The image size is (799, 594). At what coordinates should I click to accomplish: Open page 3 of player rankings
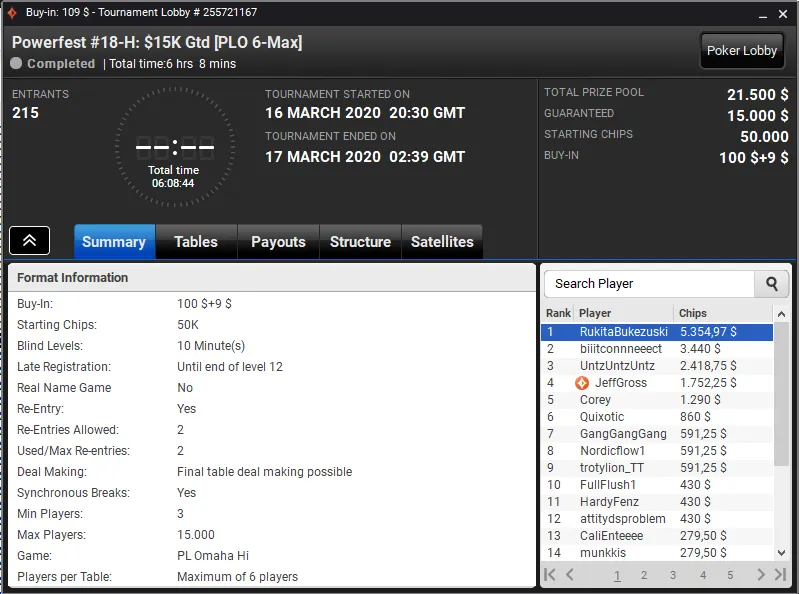(673, 576)
